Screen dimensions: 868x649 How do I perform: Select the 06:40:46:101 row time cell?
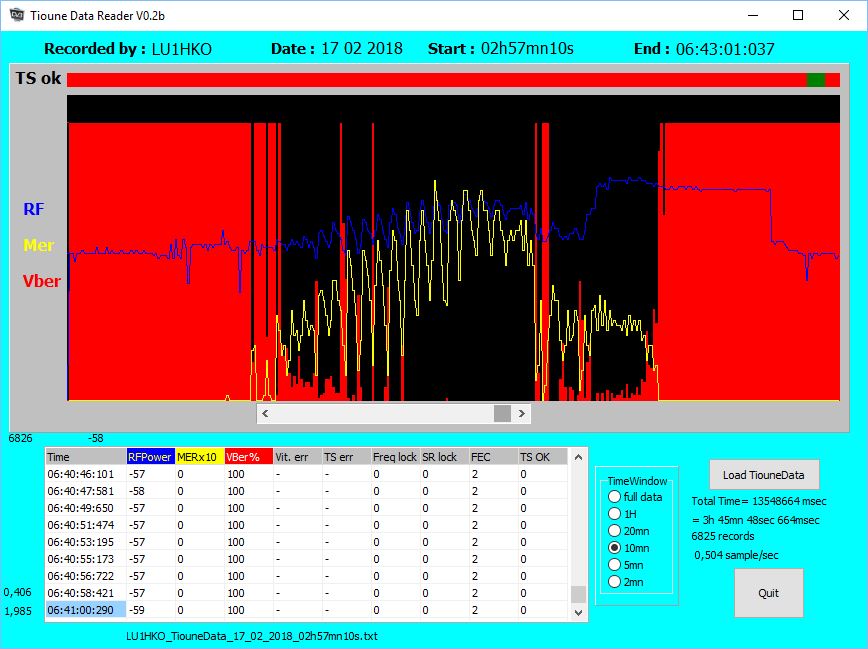point(86,474)
